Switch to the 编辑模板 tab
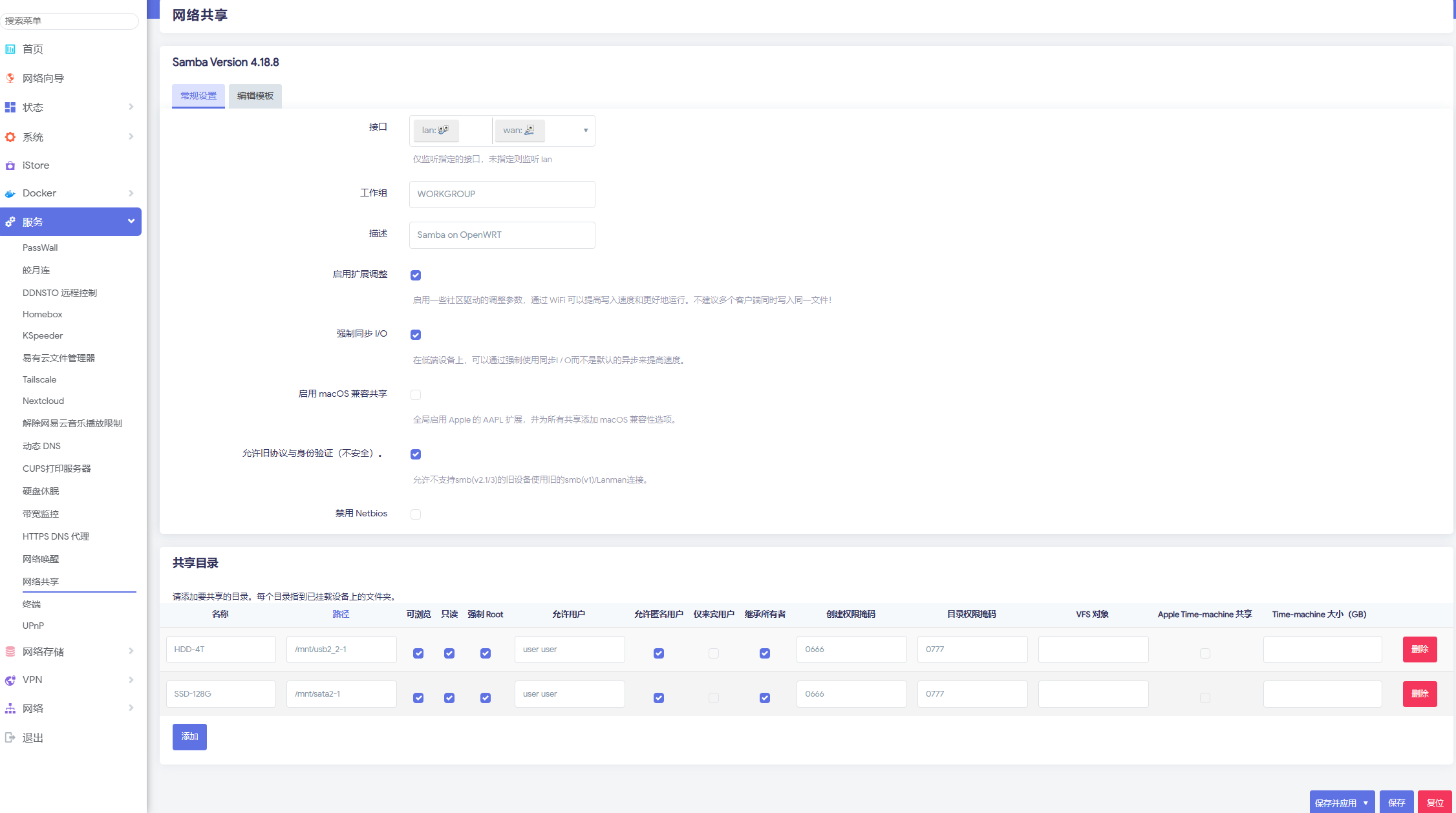Image resolution: width=1456 pixels, height=813 pixels. click(255, 96)
